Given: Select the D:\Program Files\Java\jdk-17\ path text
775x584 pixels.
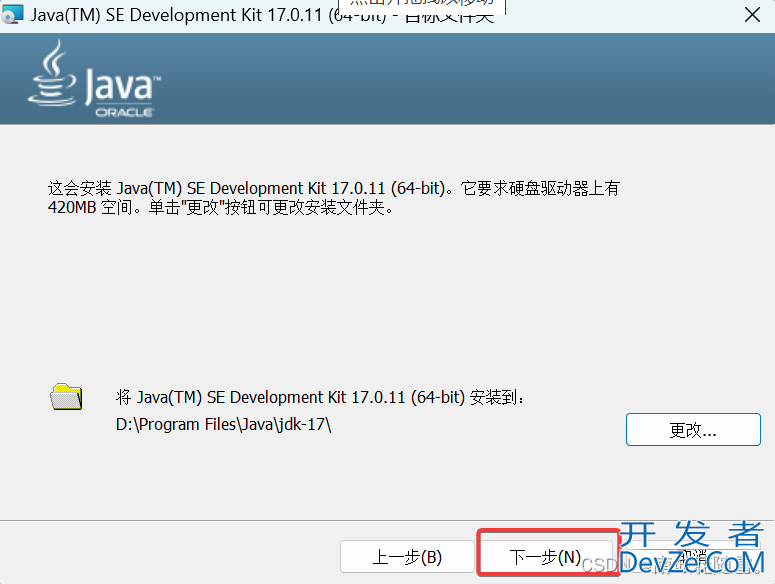Looking at the screenshot, I should 223,424.
